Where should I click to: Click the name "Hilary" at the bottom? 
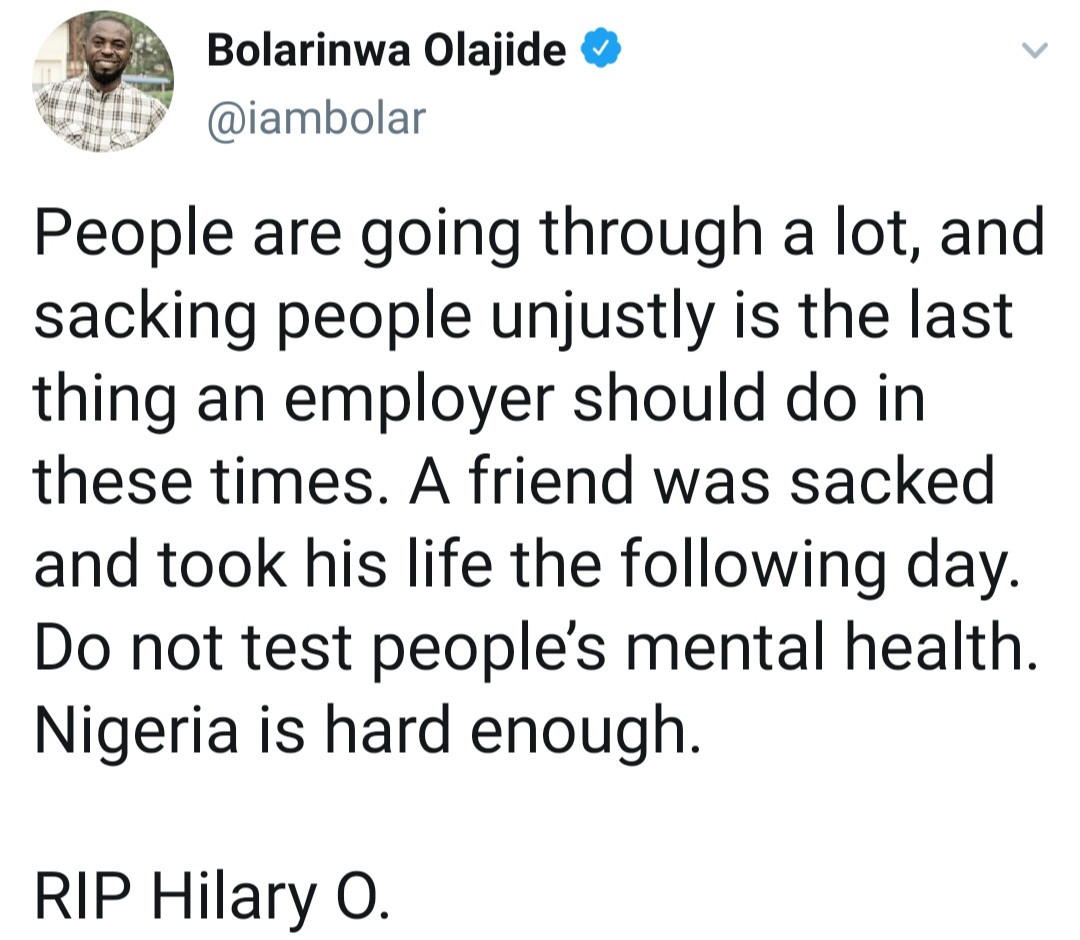click(234, 897)
